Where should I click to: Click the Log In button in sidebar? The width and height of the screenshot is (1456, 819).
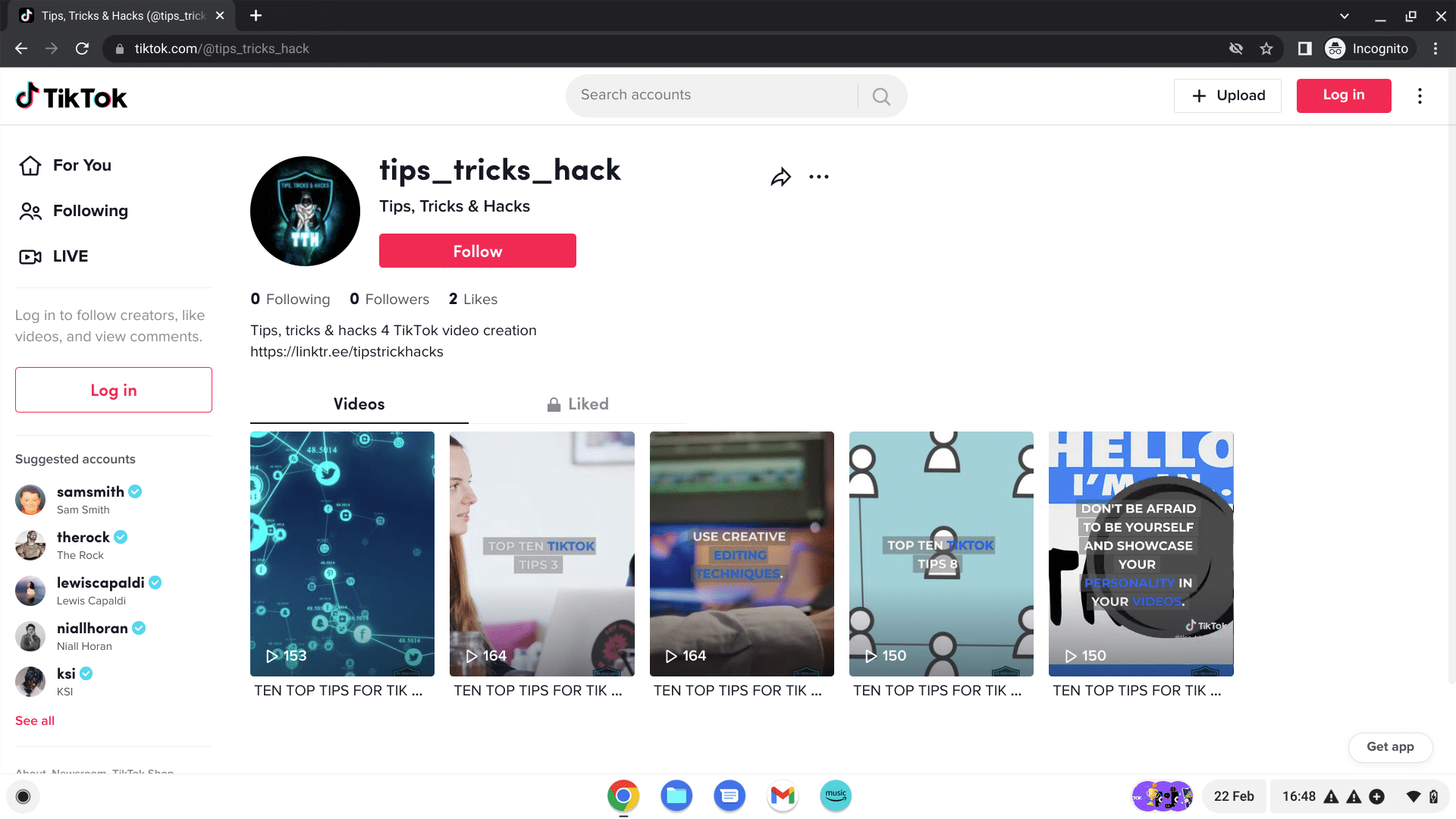coord(113,389)
